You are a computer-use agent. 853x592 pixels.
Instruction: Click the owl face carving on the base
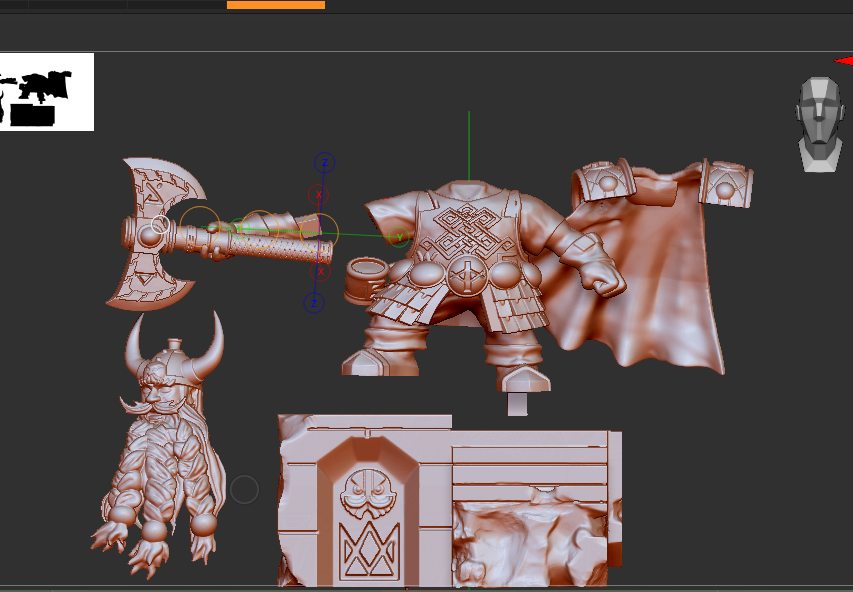[368, 495]
